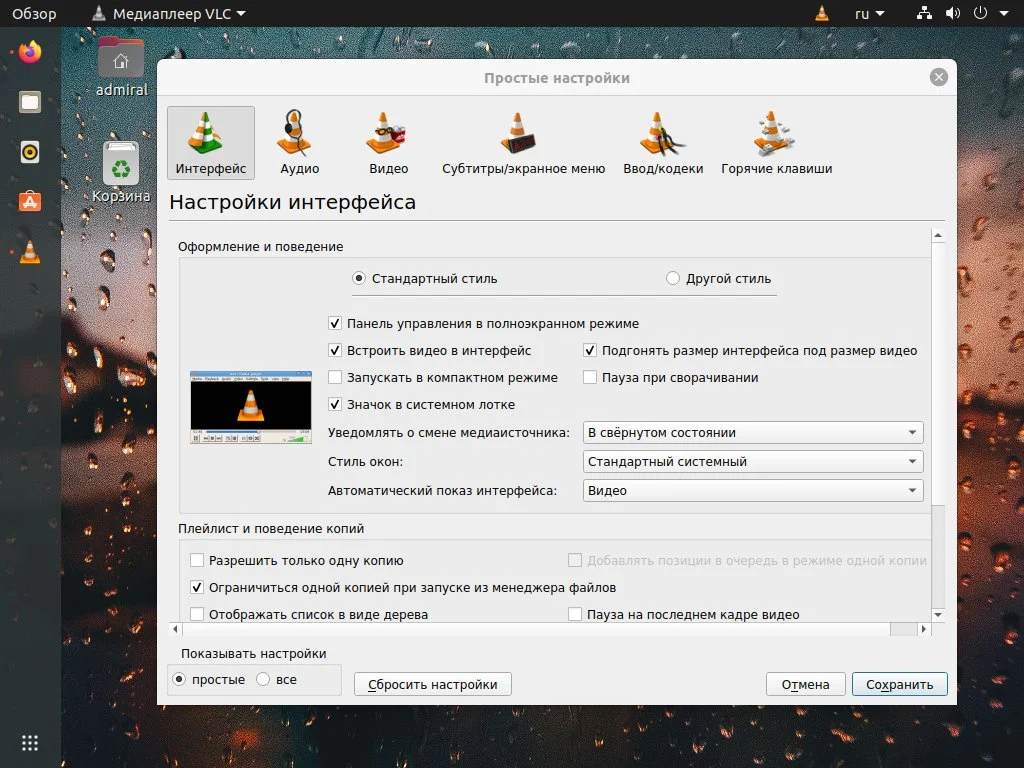Open the Автоматический показ интерфейса dropdown
This screenshot has height=768, width=1024.
(752, 490)
